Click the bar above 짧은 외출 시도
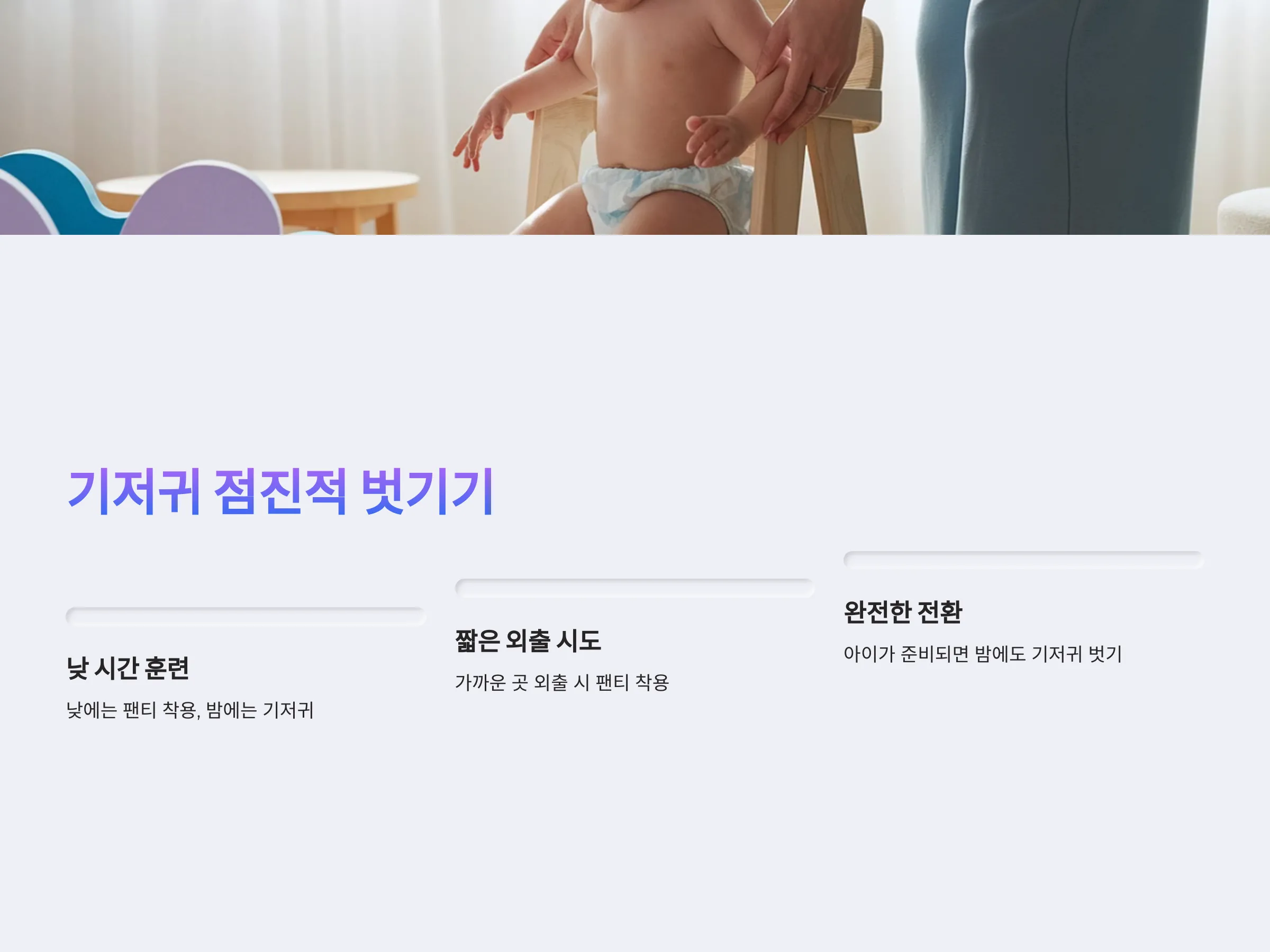Image resolution: width=1270 pixels, height=952 pixels. coord(634,588)
